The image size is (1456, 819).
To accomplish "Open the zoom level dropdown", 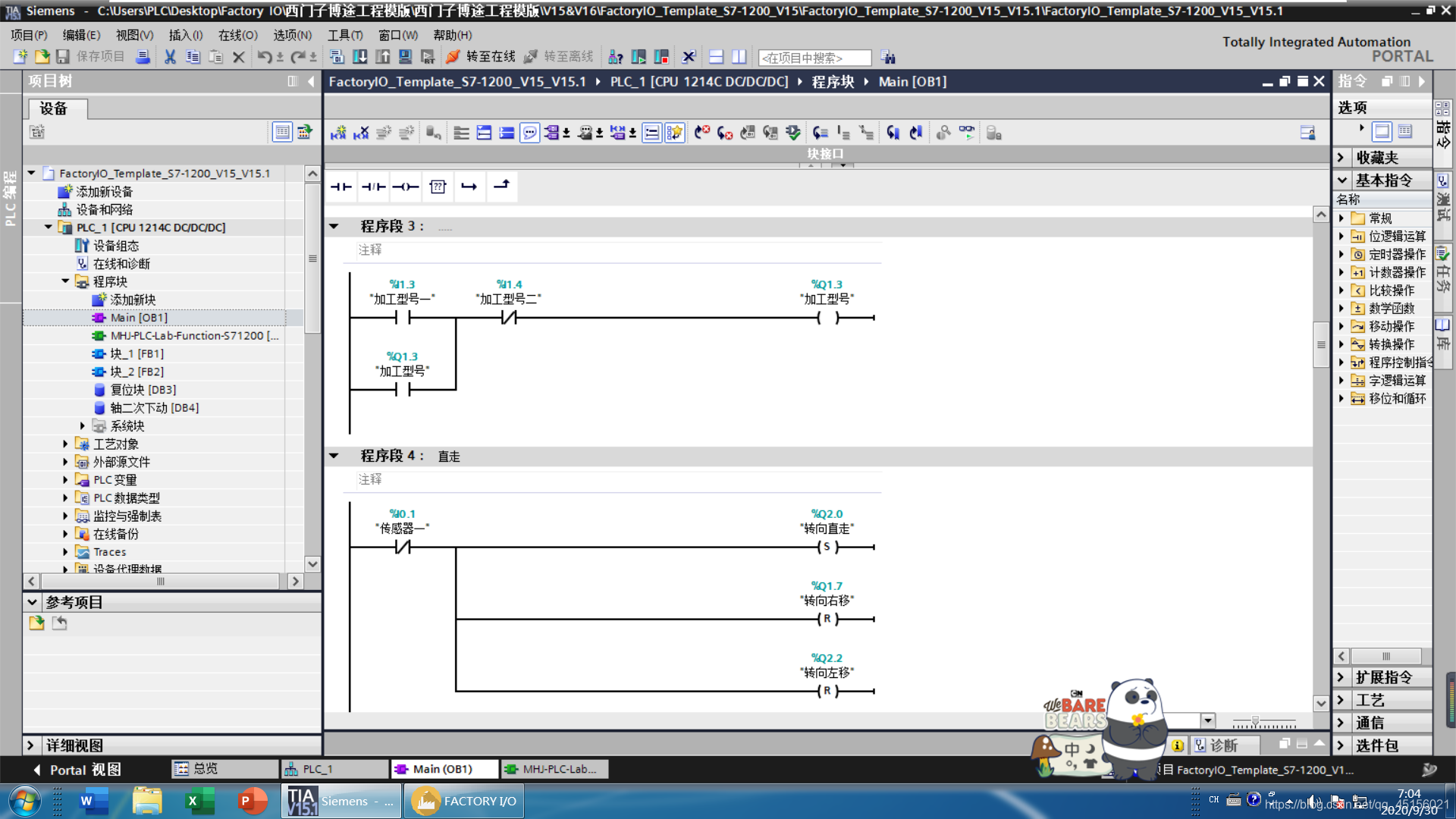I will pos(1208,720).
